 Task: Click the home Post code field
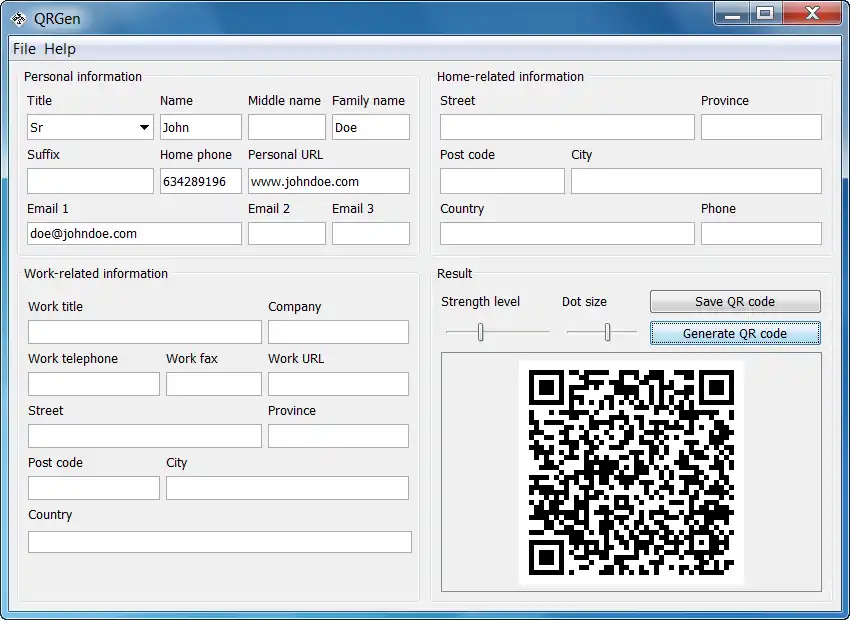(x=502, y=181)
